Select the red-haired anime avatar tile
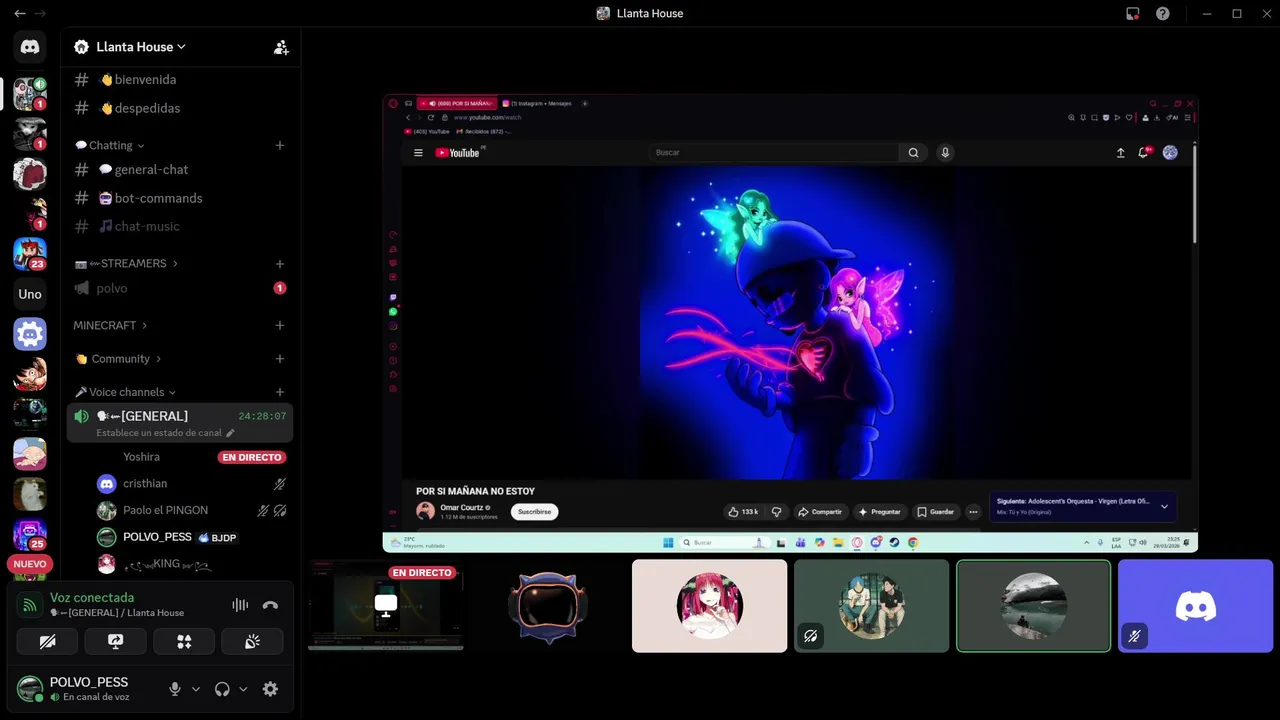 tap(710, 606)
